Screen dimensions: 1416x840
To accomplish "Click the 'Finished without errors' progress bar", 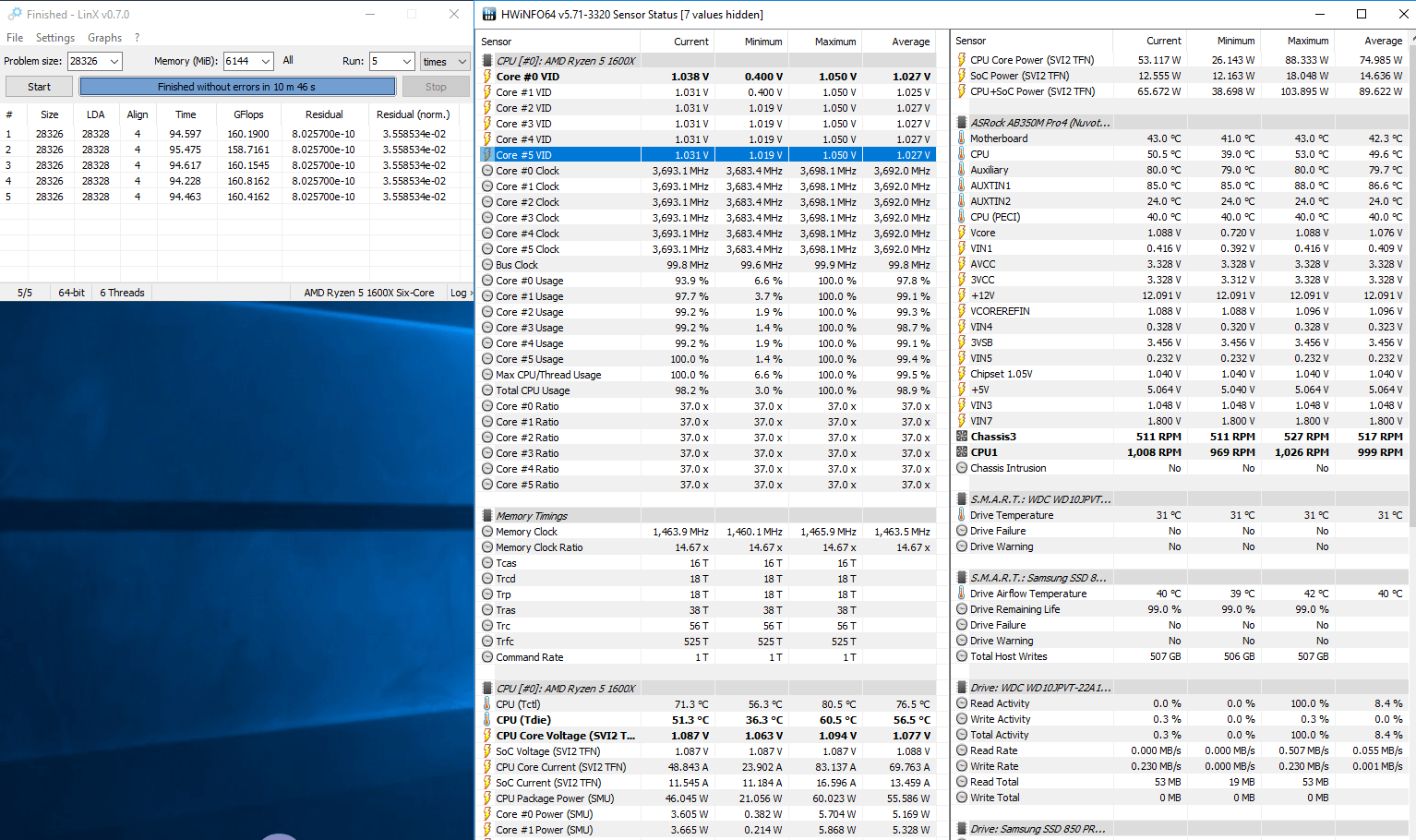I will 237,87.
